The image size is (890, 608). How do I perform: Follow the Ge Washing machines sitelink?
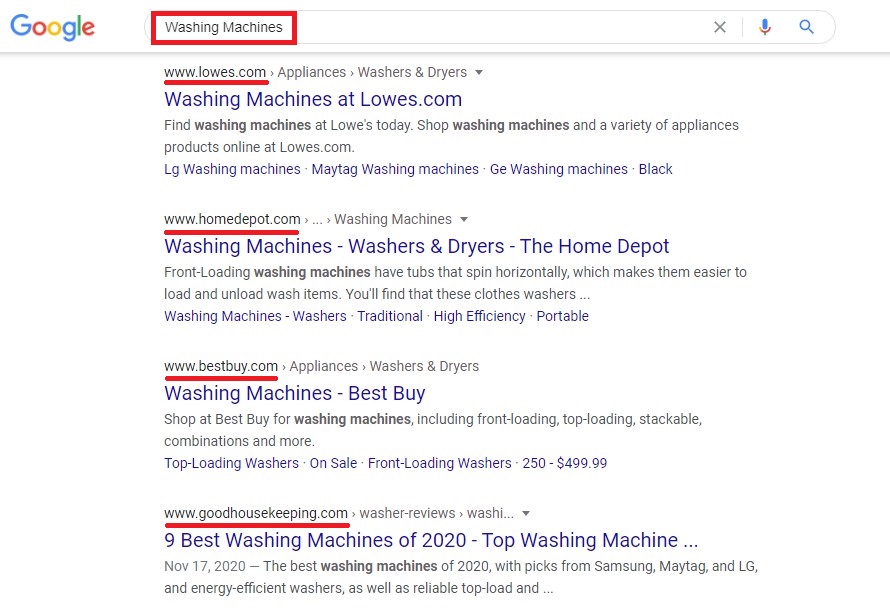559,169
